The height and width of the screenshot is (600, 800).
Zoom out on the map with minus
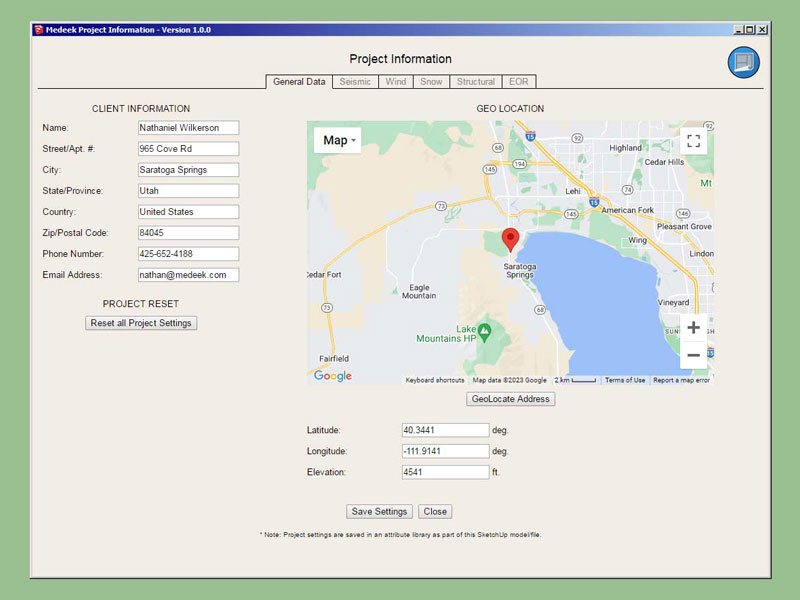pos(693,355)
